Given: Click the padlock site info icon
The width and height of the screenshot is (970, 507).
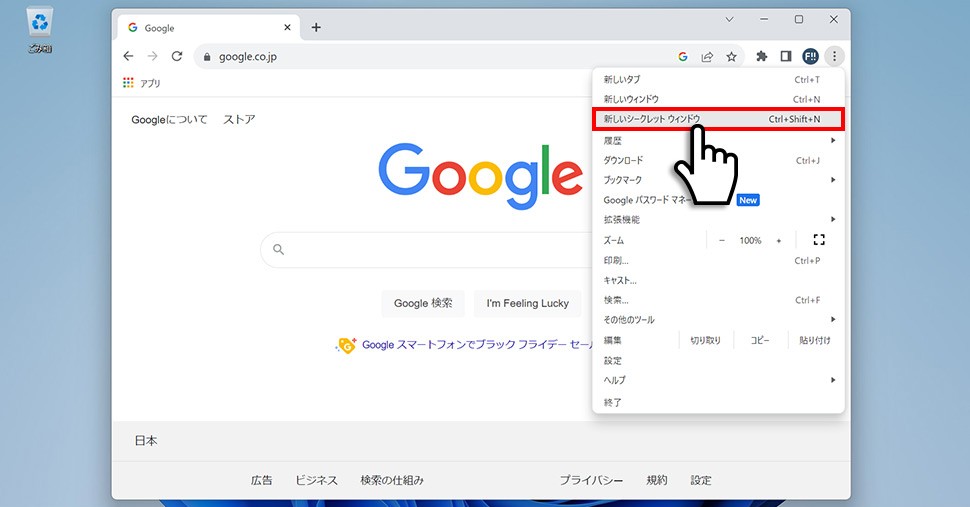Looking at the screenshot, I should (207, 57).
